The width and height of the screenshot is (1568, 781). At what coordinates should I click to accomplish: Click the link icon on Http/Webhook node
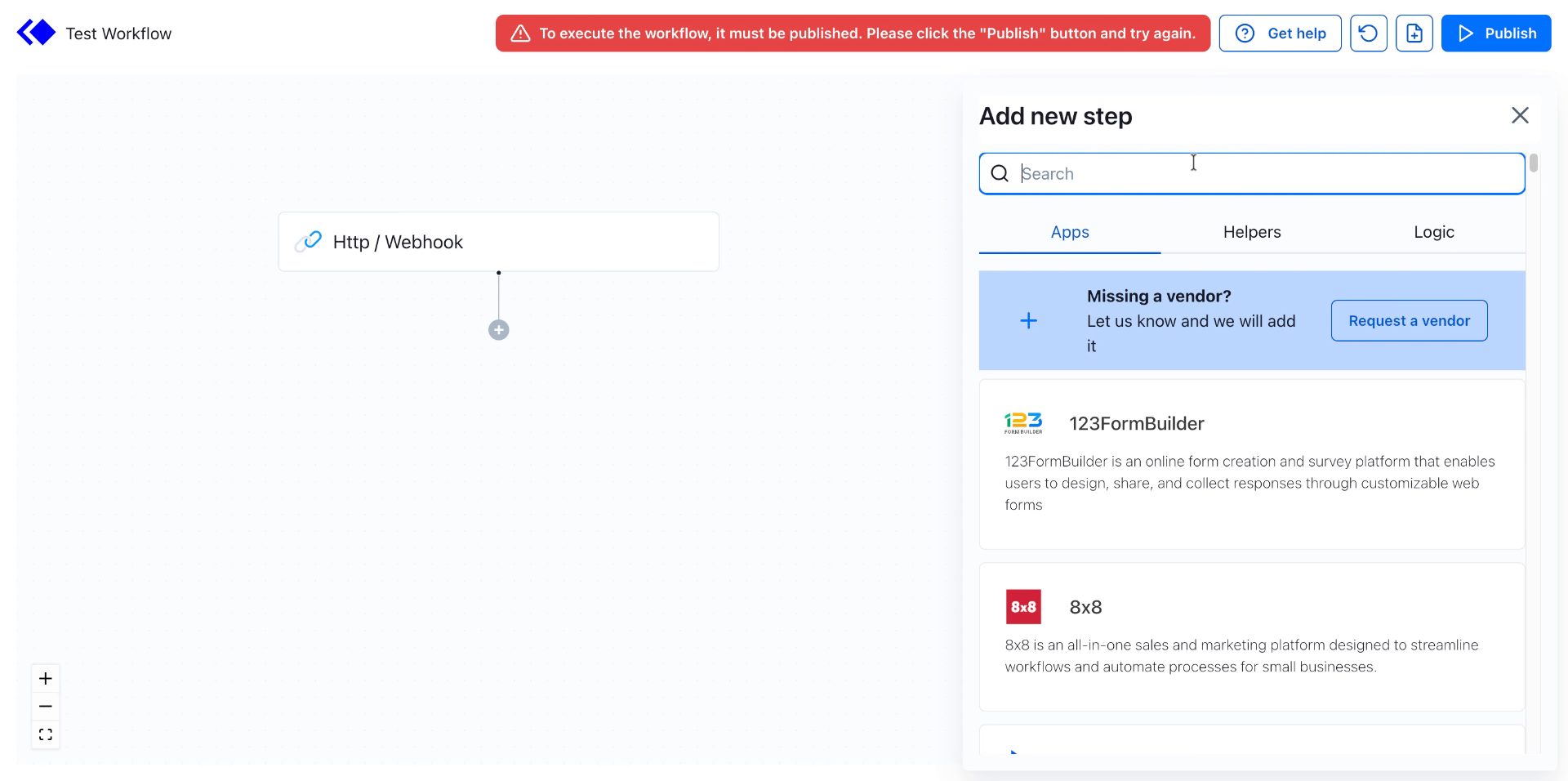point(309,241)
